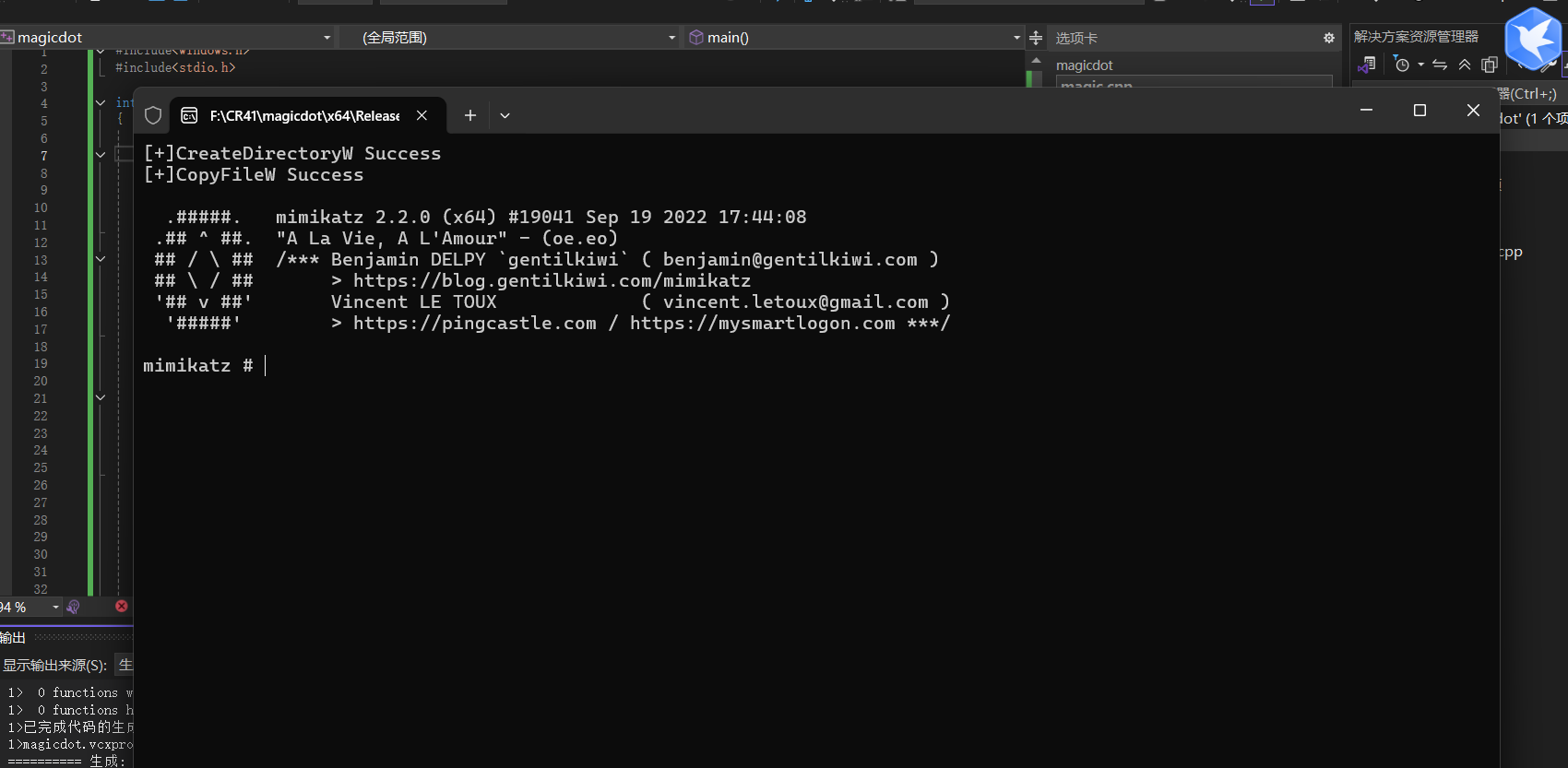1568x768 pixels.
Task: Open the 选项卡 panel settings gear
Action: [x=1329, y=38]
